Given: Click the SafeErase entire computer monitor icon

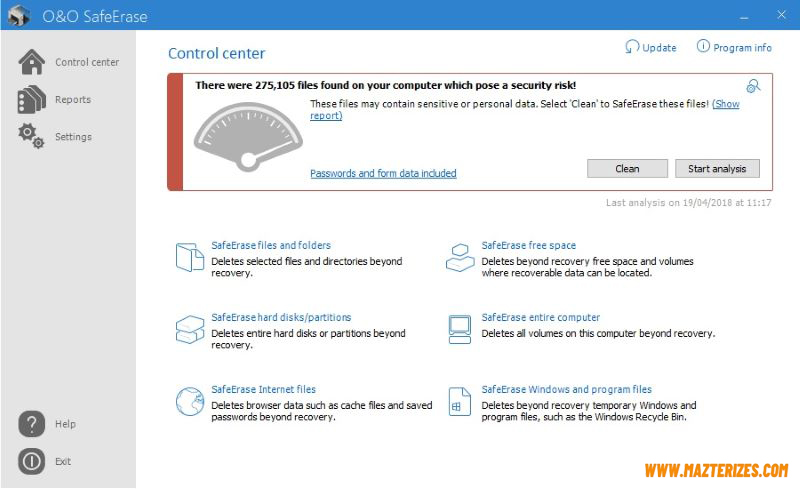Looking at the screenshot, I should coord(460,330).
